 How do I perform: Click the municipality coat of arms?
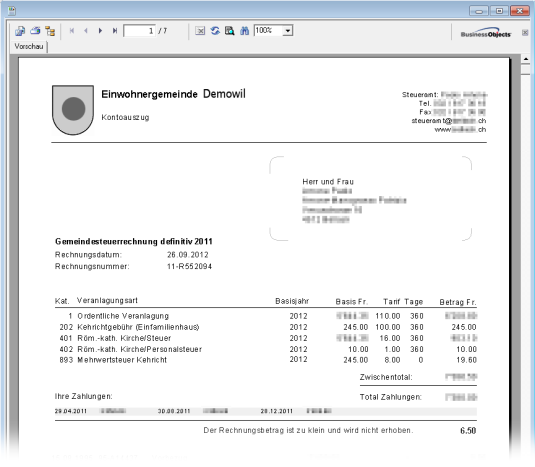(x=73, y=110)
